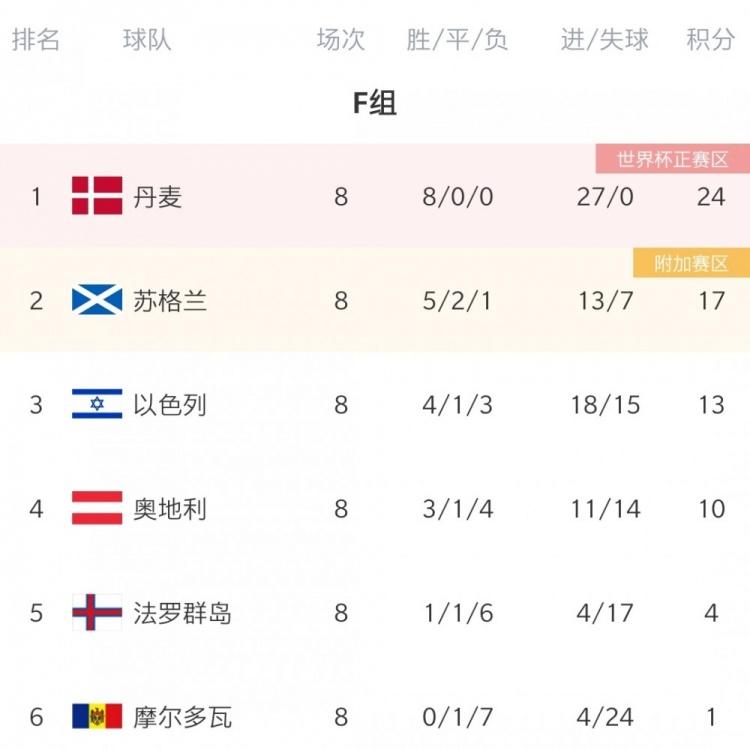
Task: Click the Faroe Islands flag icon
Action: tap(97, 612)
